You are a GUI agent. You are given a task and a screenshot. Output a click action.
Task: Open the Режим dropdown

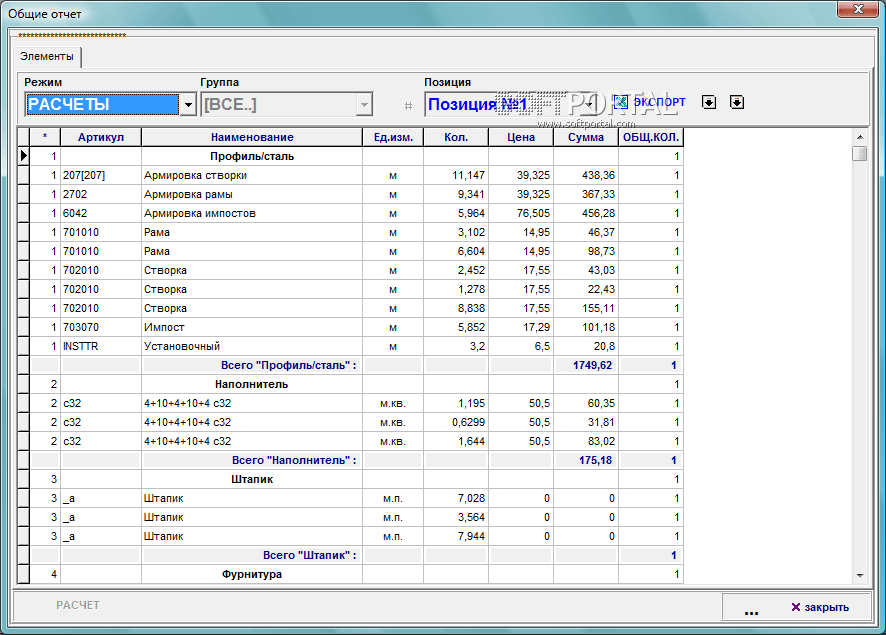tap(187, 105)
